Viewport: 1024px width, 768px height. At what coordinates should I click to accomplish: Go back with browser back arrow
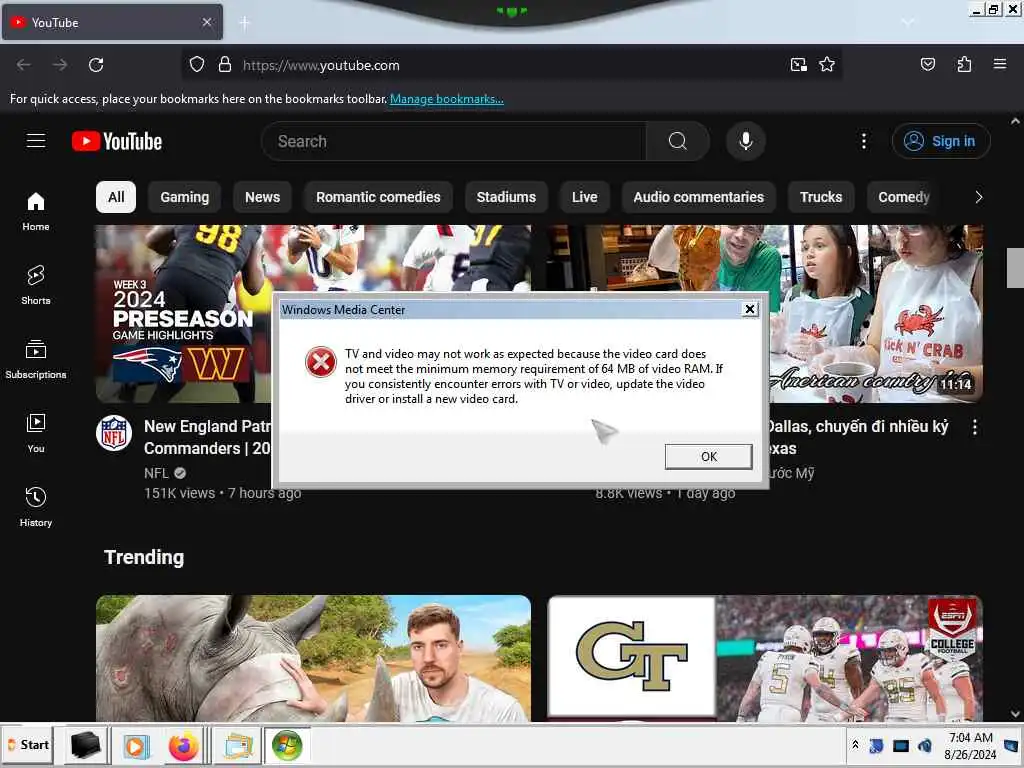pos(24,65)
